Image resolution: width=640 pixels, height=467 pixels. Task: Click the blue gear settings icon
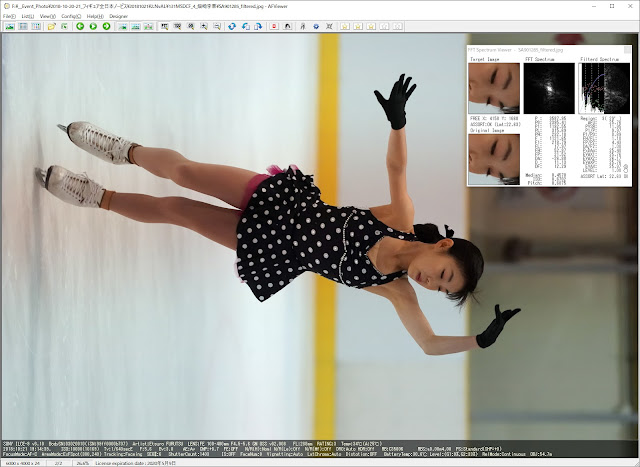tap(316, 26)
